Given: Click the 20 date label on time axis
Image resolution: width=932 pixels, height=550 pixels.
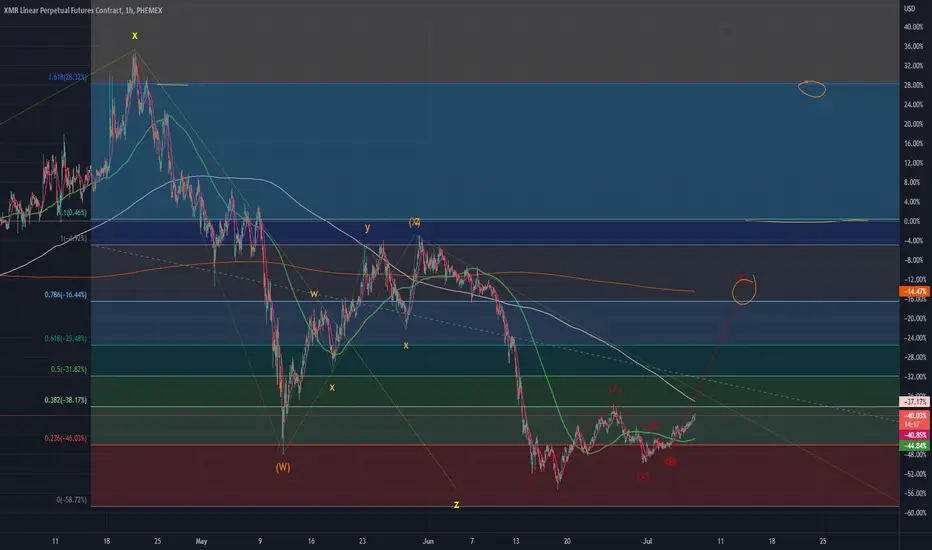Looking at the screenshot, I should [567, 541].
